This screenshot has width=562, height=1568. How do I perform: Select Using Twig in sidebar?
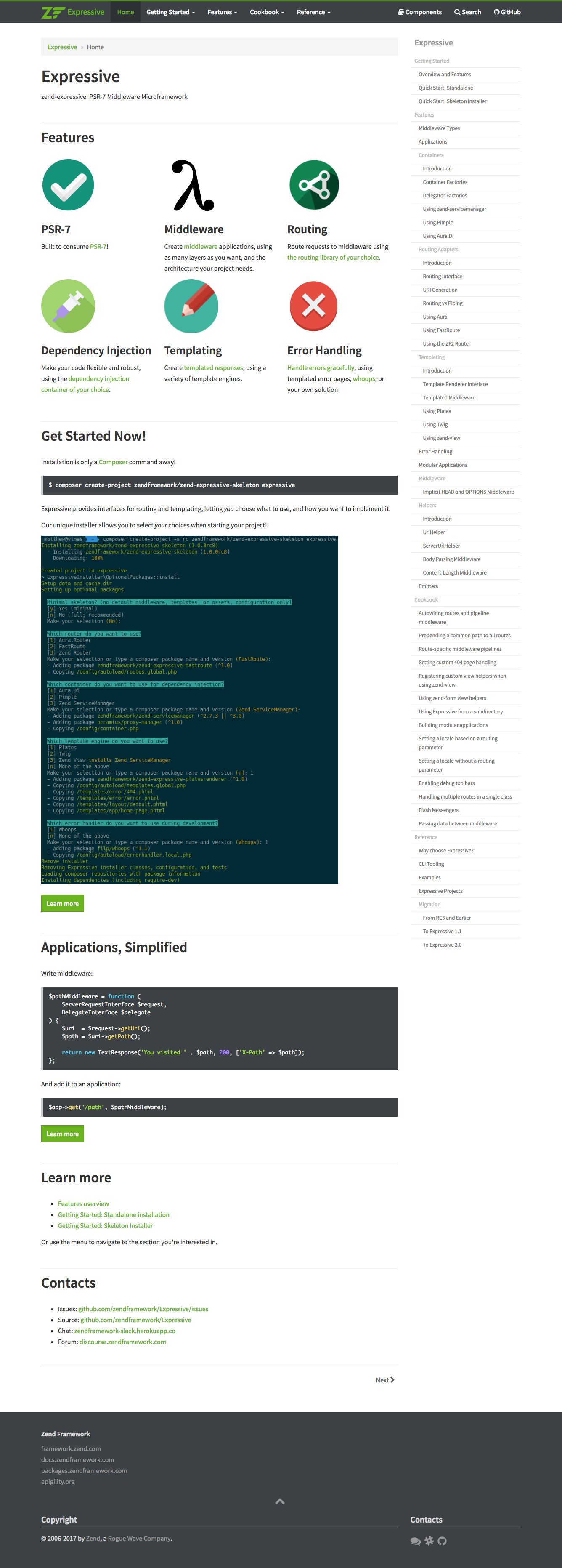[x=435, y=424]
